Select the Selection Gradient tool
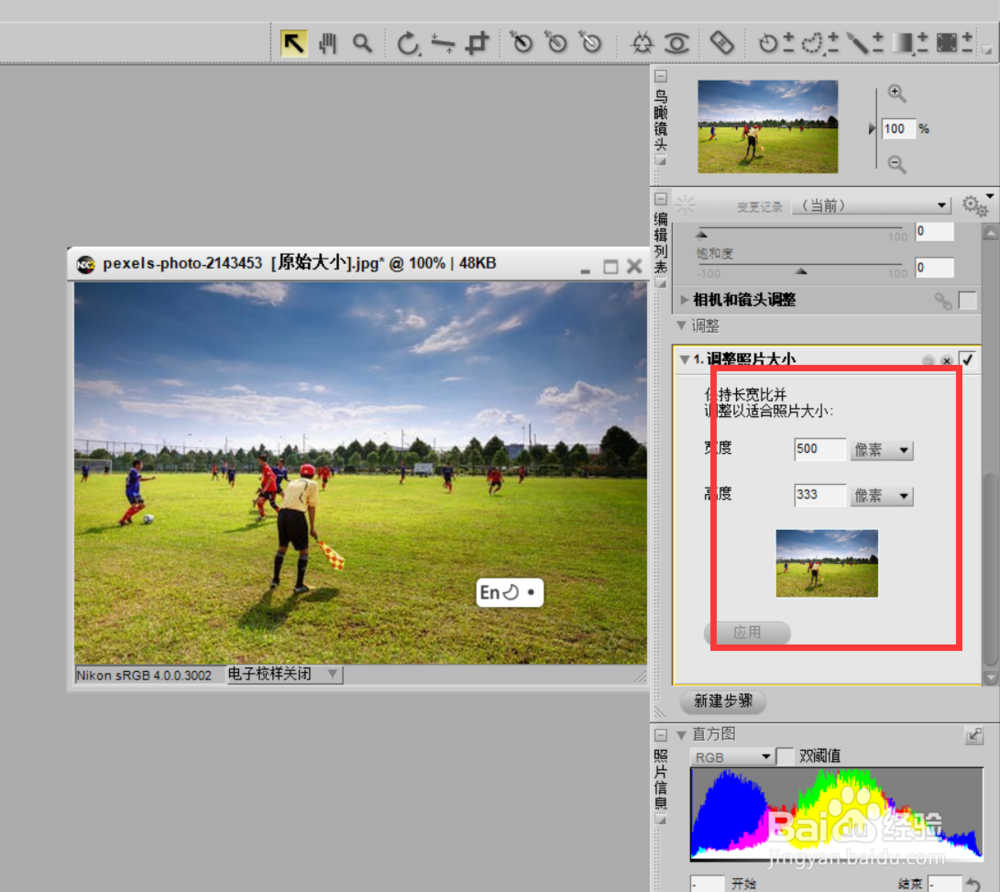The height and width of the screenshot is (892, 1000). tap(902, 43)
